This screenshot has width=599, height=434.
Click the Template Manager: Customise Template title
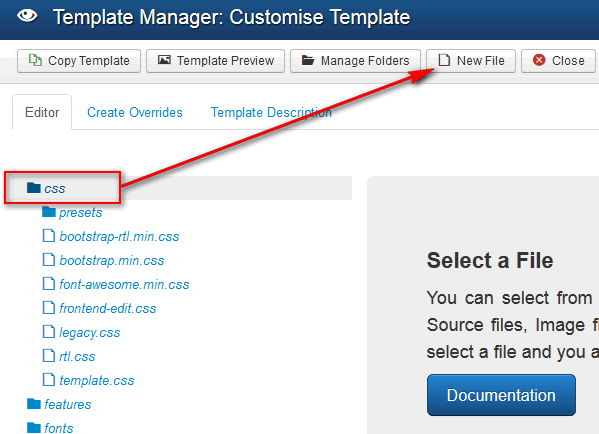pyautogui.click(x=232, y=18)
